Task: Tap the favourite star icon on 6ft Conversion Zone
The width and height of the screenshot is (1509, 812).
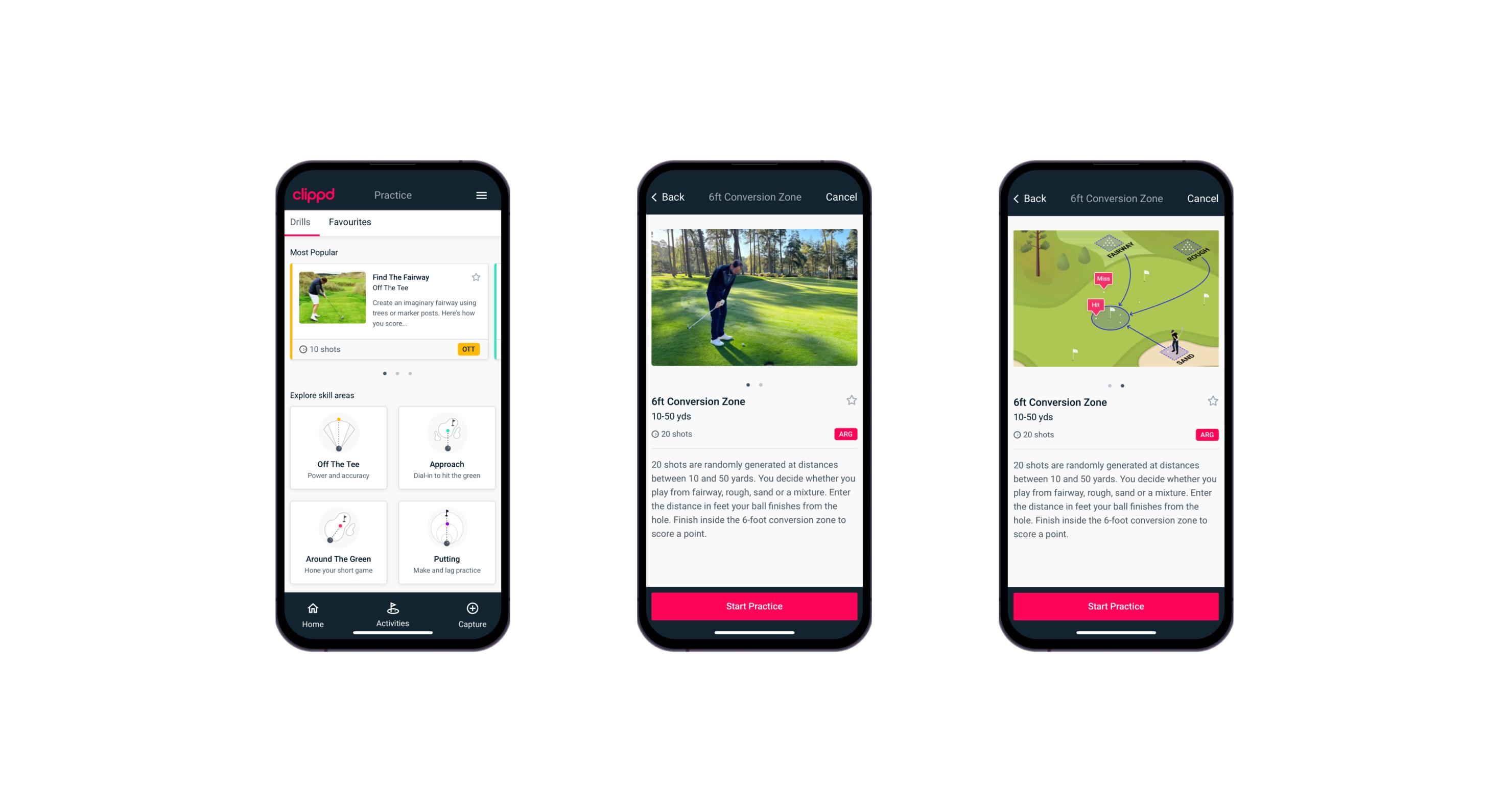Action: pos(851,402)
